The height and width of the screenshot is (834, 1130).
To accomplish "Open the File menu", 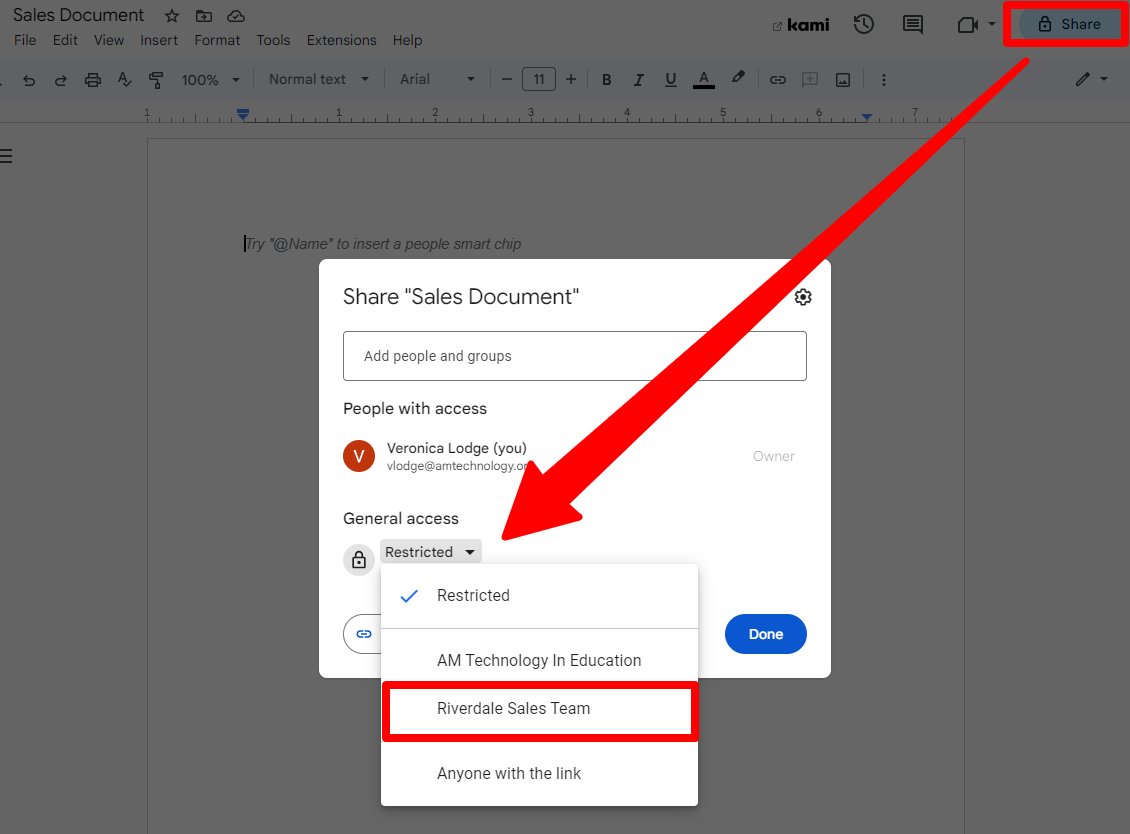I will click(x=25, y=40).
